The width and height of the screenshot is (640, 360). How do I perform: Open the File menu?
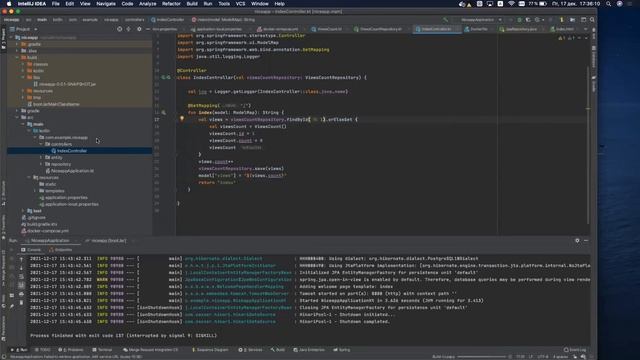pyautogui.click(x=56, y=4)
